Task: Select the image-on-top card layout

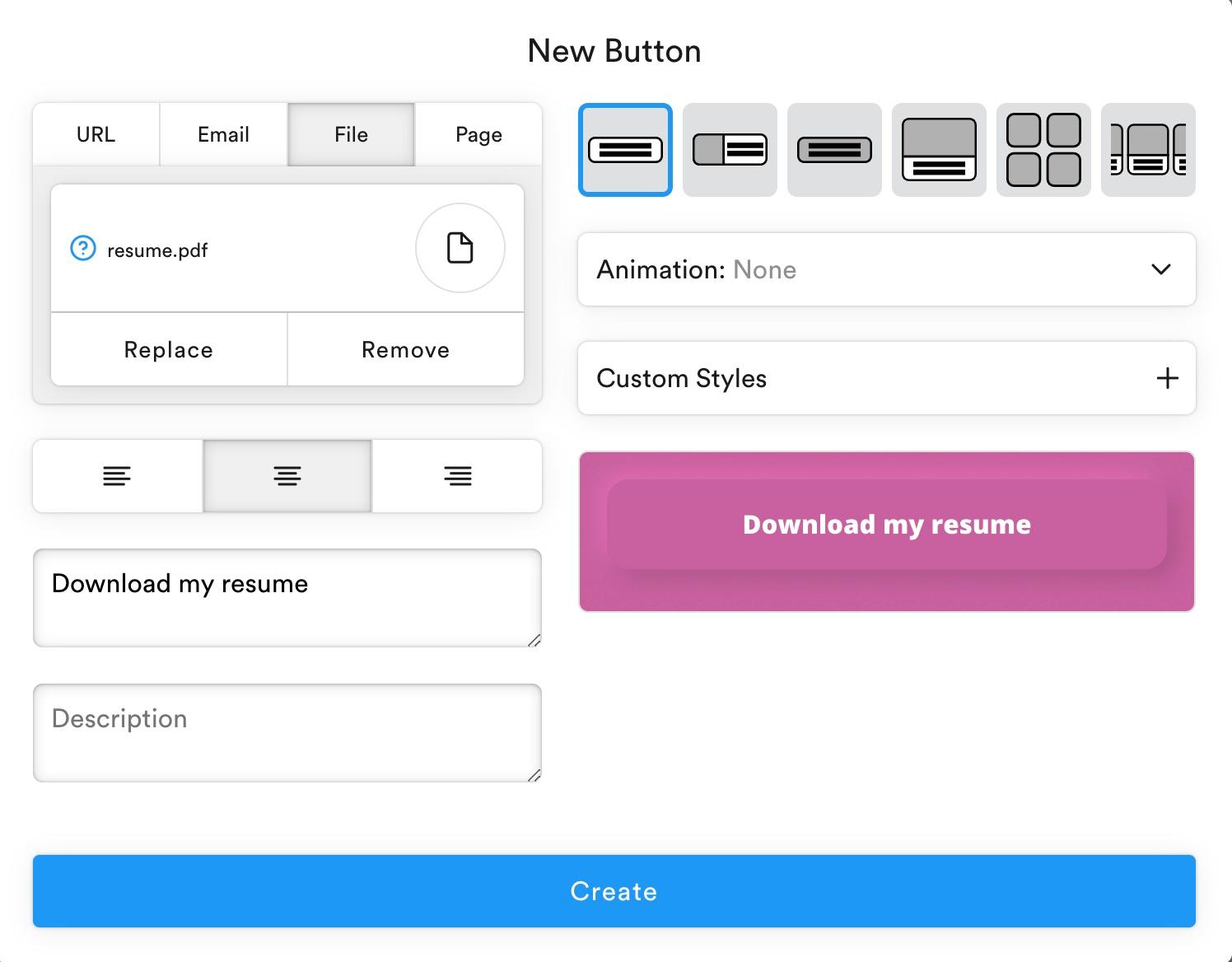Action: 939,150
